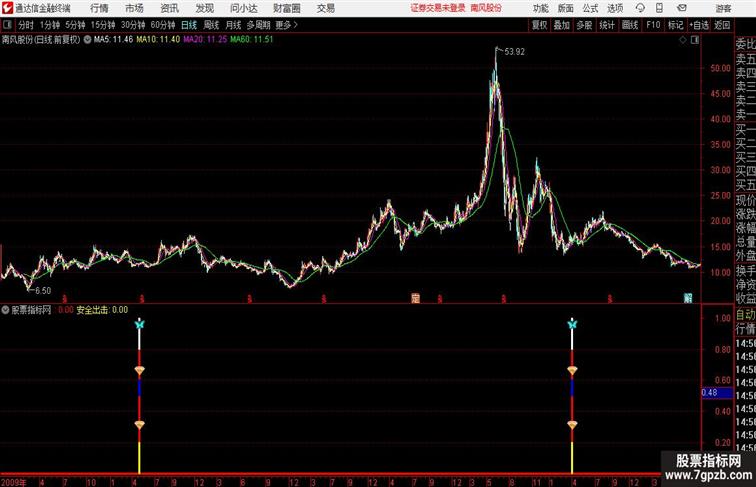Click the blue 0.48 axis value marker
The height and width of the screenshot is (487, 756).
pyautogui.click(x=717, y=392)
